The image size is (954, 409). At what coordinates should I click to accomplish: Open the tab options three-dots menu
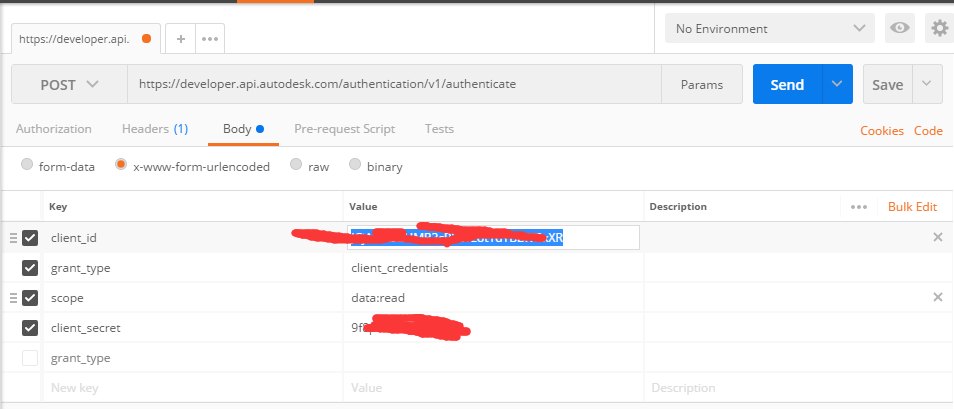pyautogui.click(x=209, y=39)
